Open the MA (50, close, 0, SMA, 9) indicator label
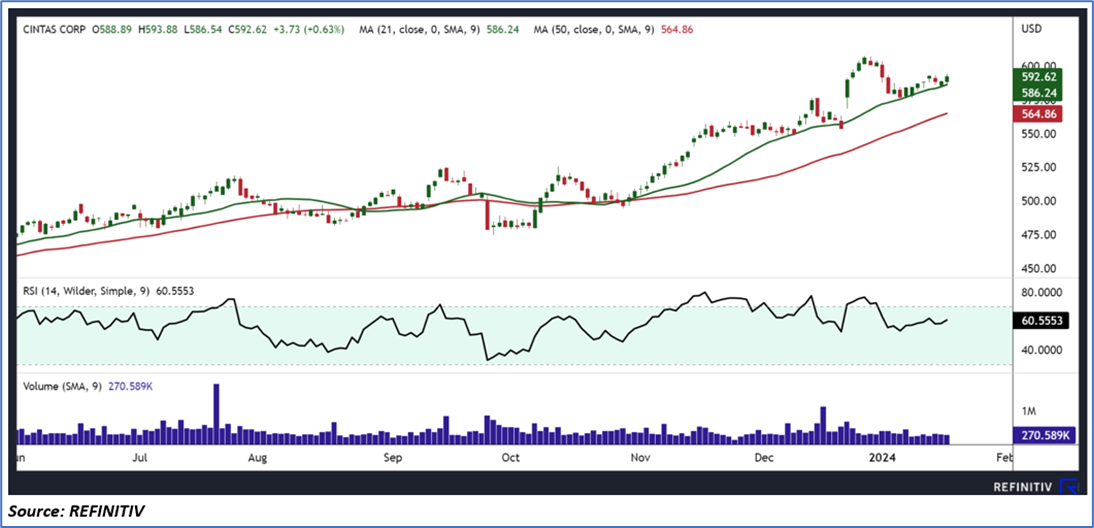The height and width of the screenshot is (528, 1094). [x=594, y=30]
